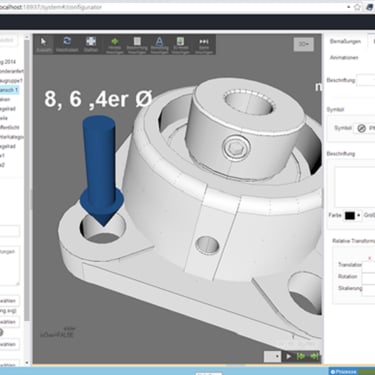This screenshot has width=375, height=375.
Task: Click the last green step playback icon
Action: pos(314,356)
